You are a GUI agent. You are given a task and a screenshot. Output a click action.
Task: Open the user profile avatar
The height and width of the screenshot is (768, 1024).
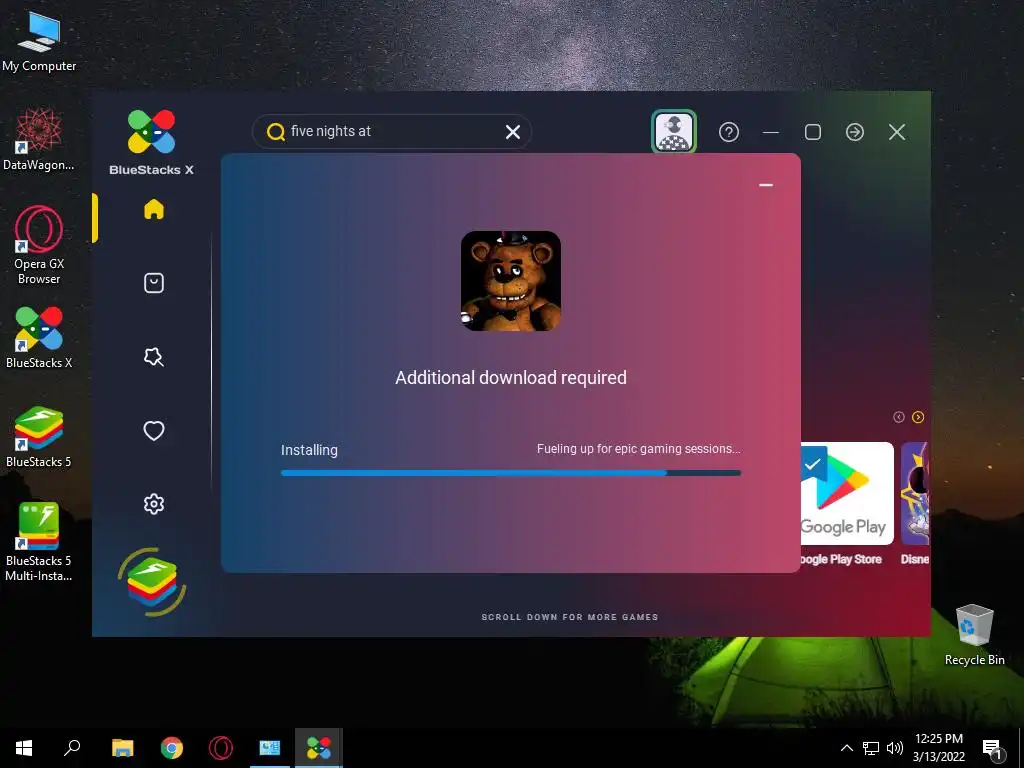674,131
